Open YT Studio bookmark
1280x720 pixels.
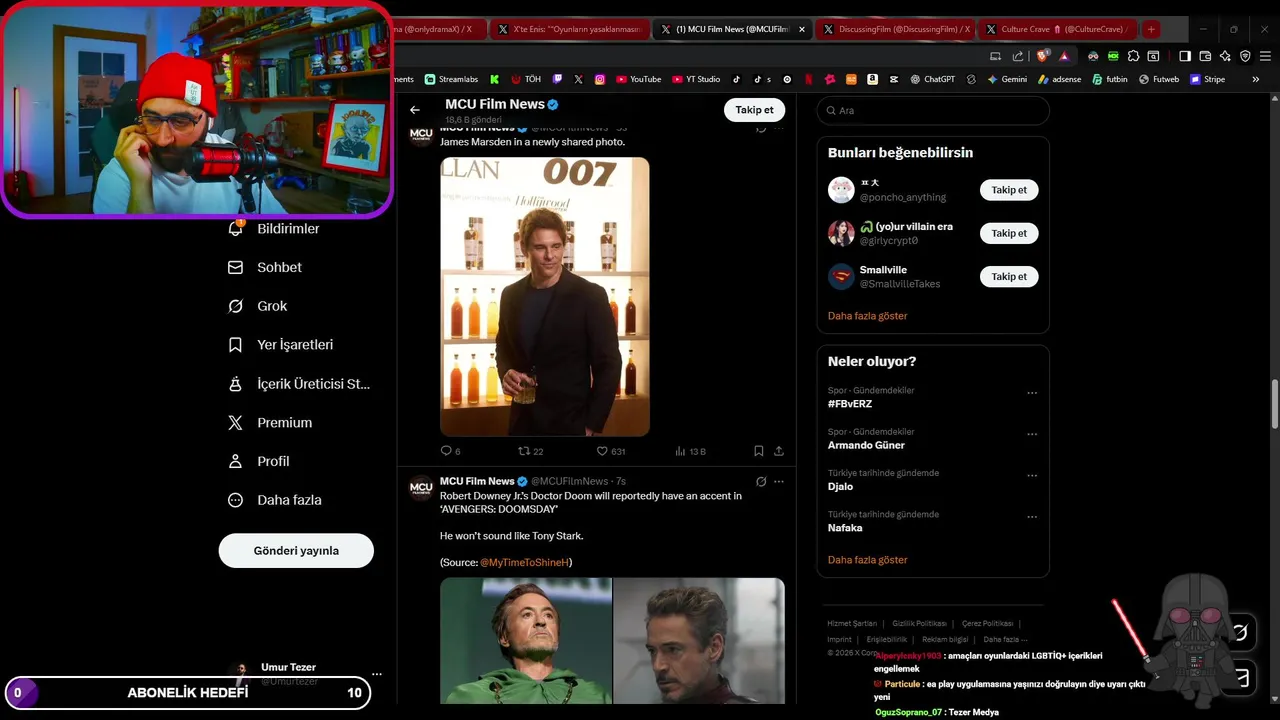pos(696,79)
